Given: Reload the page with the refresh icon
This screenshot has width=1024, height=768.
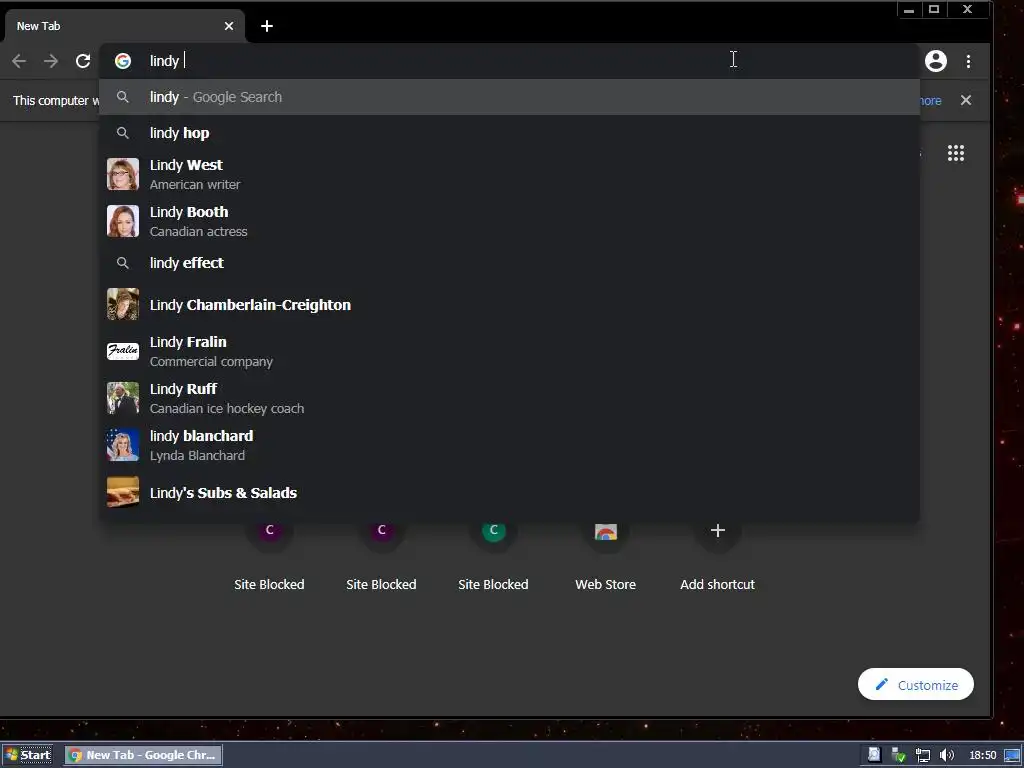Looking at the screenshot, I should pyautogui.click(x=83, y=61).
